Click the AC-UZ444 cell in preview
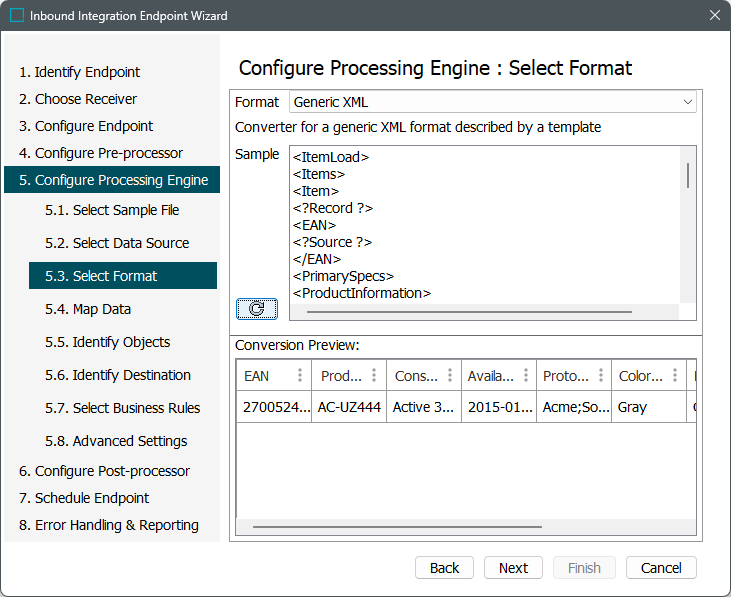The width and height of the screenshot is (731, 597). point(349,407)
